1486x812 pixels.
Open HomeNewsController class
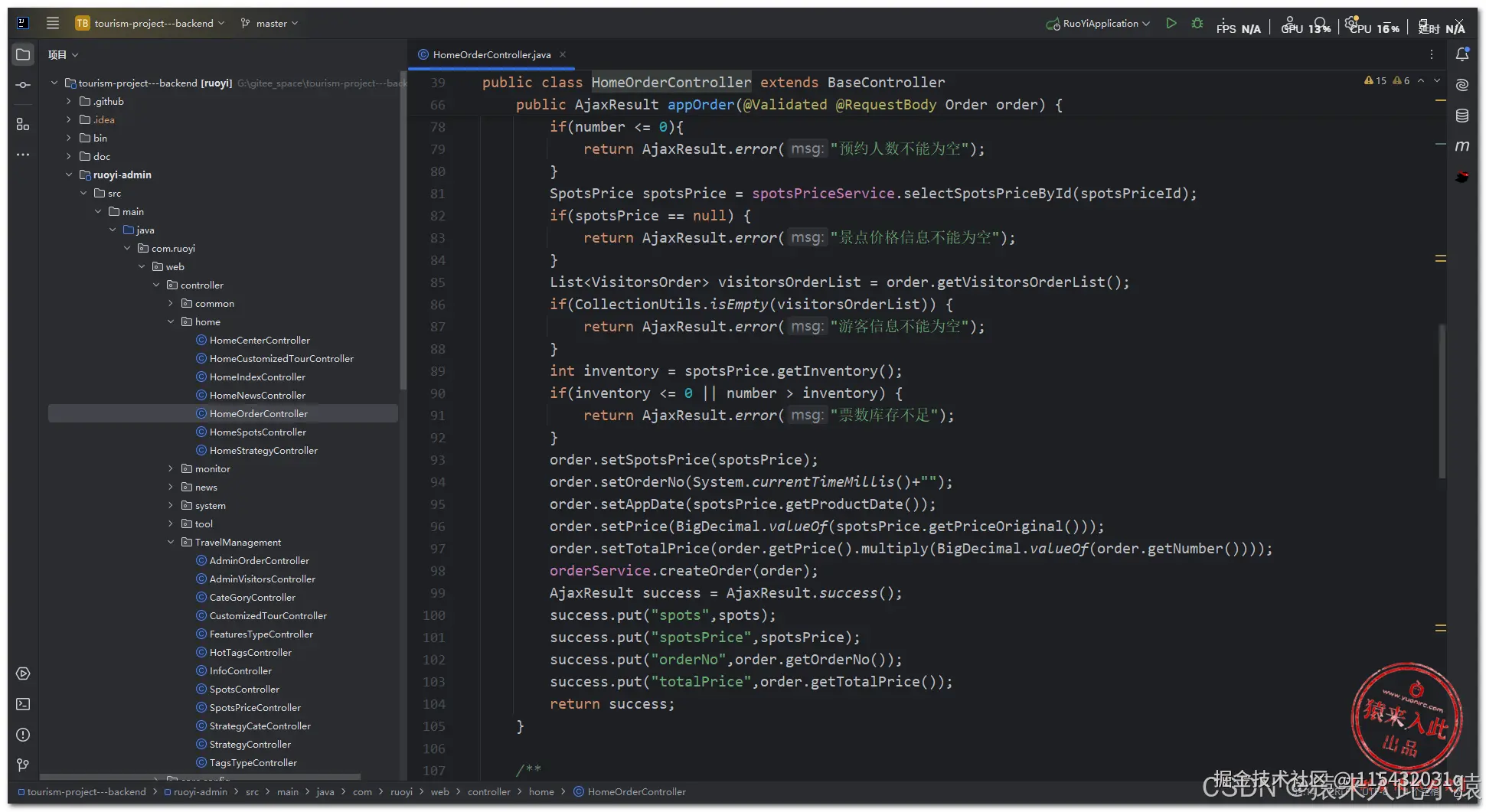pos(257,395)
